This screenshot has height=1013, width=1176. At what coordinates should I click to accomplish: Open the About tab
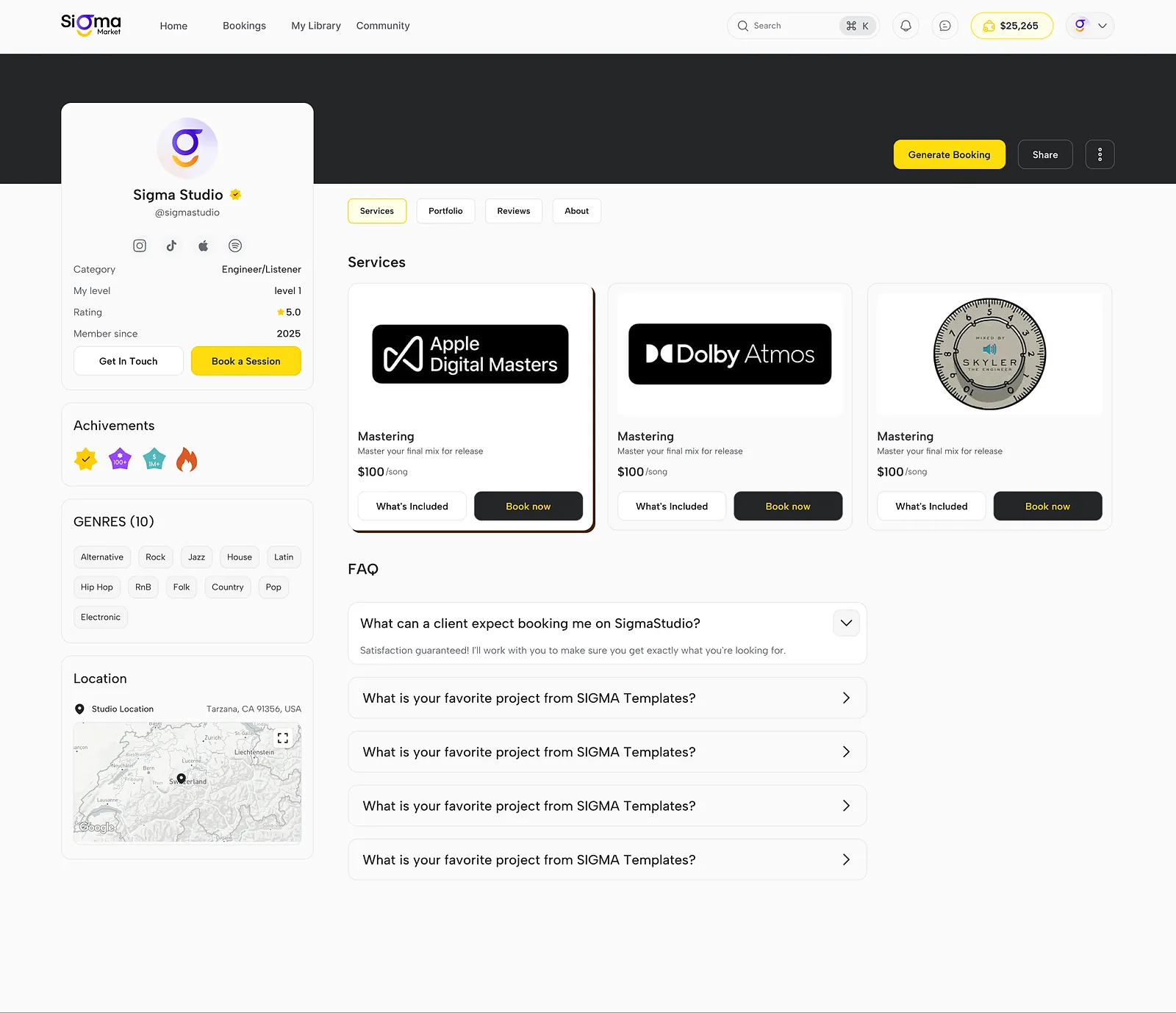click(x=576, y=211)
